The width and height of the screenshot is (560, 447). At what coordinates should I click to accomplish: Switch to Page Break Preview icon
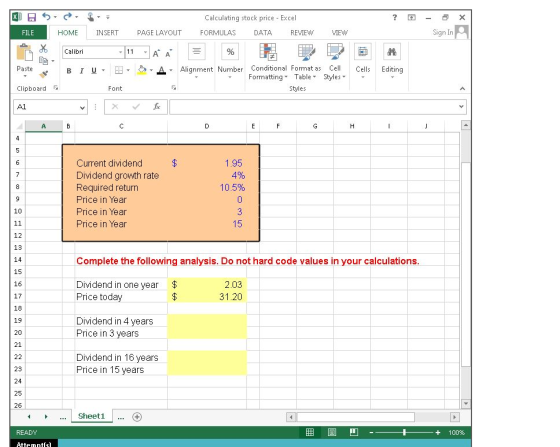click(354, 432)
